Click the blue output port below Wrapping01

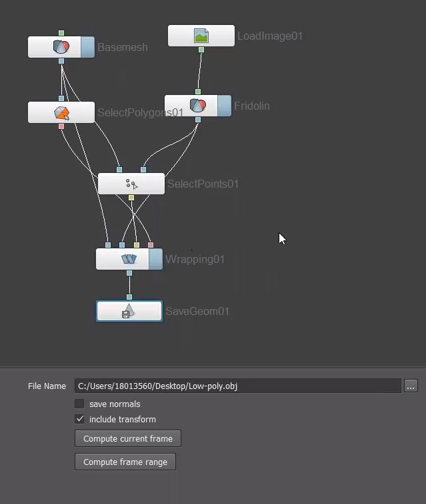pyautogui.click(x=129, y=273)
